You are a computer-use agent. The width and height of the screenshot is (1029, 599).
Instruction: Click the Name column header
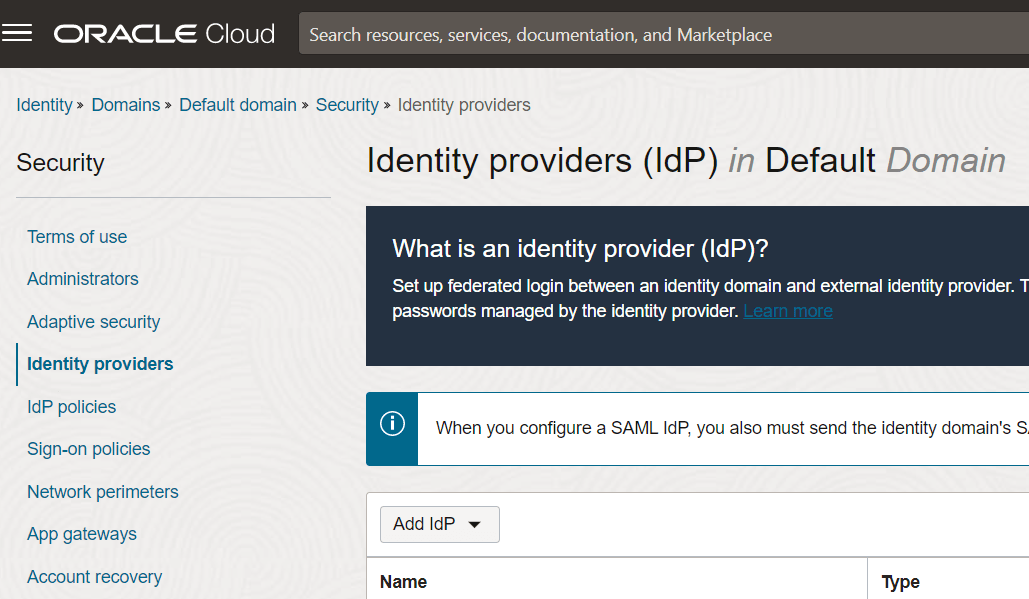[x=404, y=581]
